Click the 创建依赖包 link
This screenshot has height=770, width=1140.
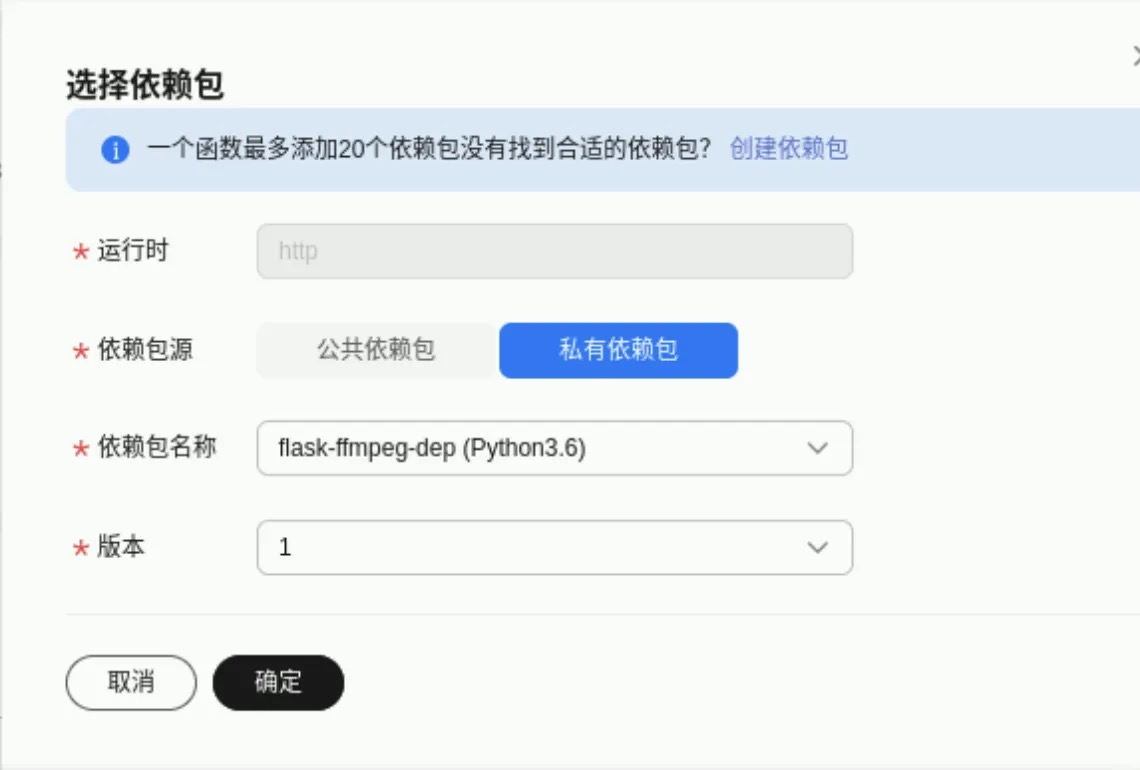point(788,149)
